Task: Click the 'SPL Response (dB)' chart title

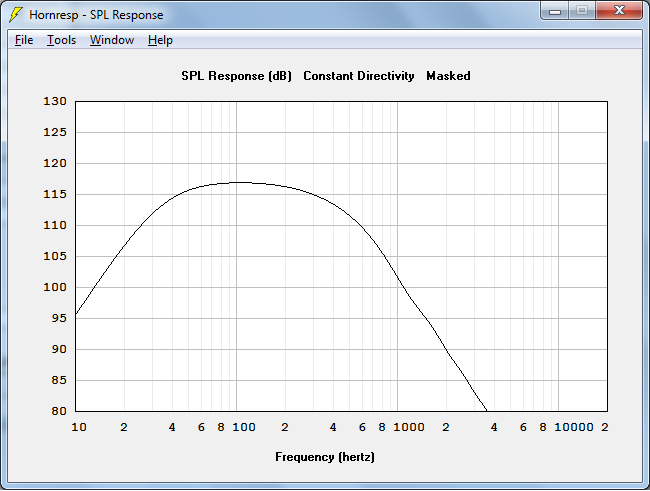Action: pyautogui.click(x=236, y=76)
